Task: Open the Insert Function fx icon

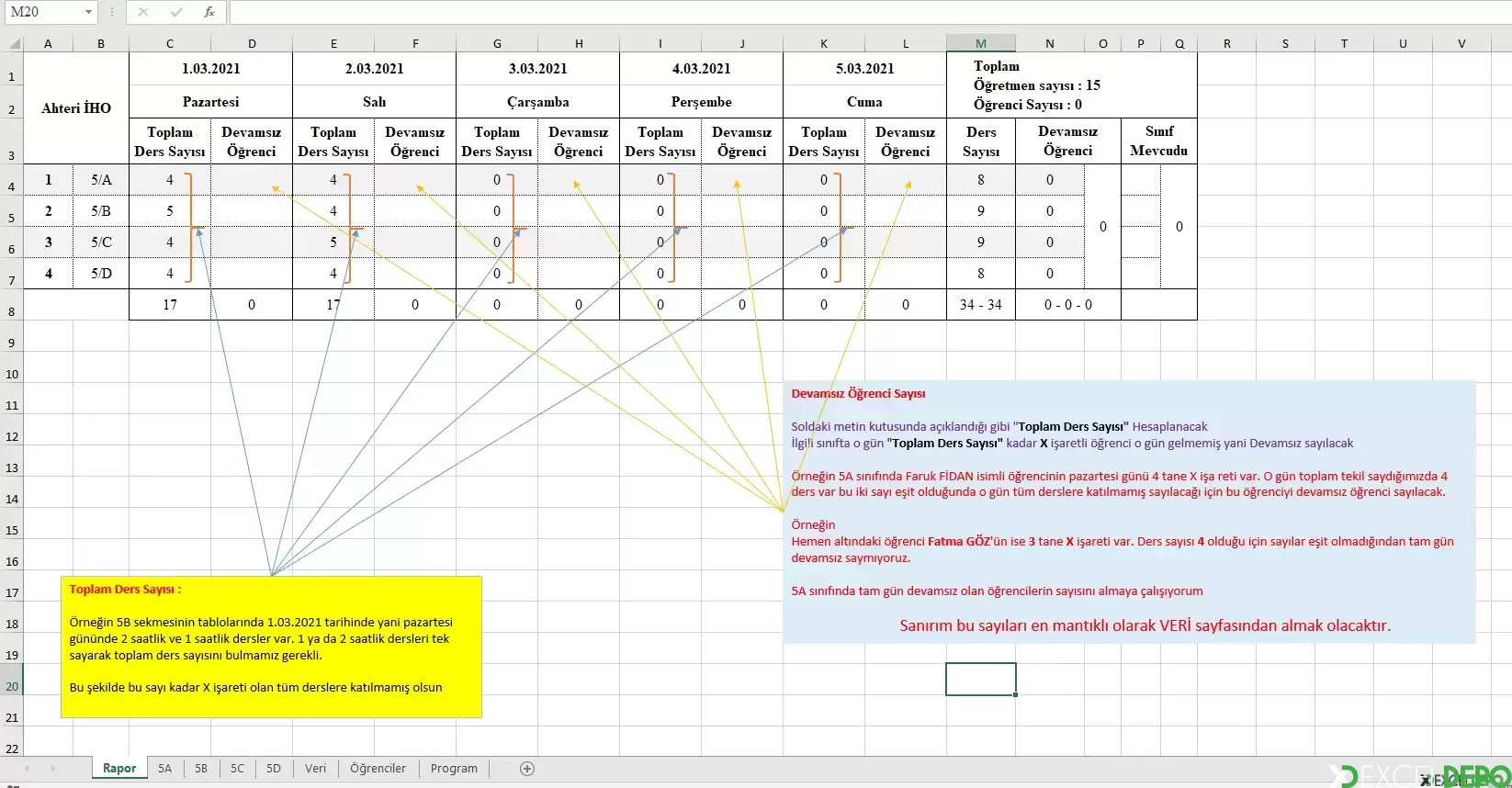Action: [x=209, y=12]
